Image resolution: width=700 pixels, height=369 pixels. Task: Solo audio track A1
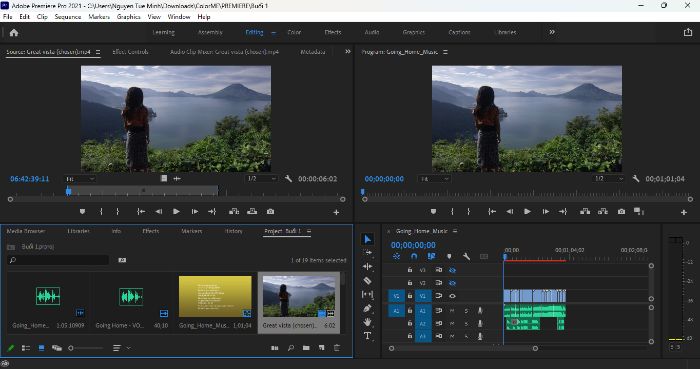click(x=467, y=311)
